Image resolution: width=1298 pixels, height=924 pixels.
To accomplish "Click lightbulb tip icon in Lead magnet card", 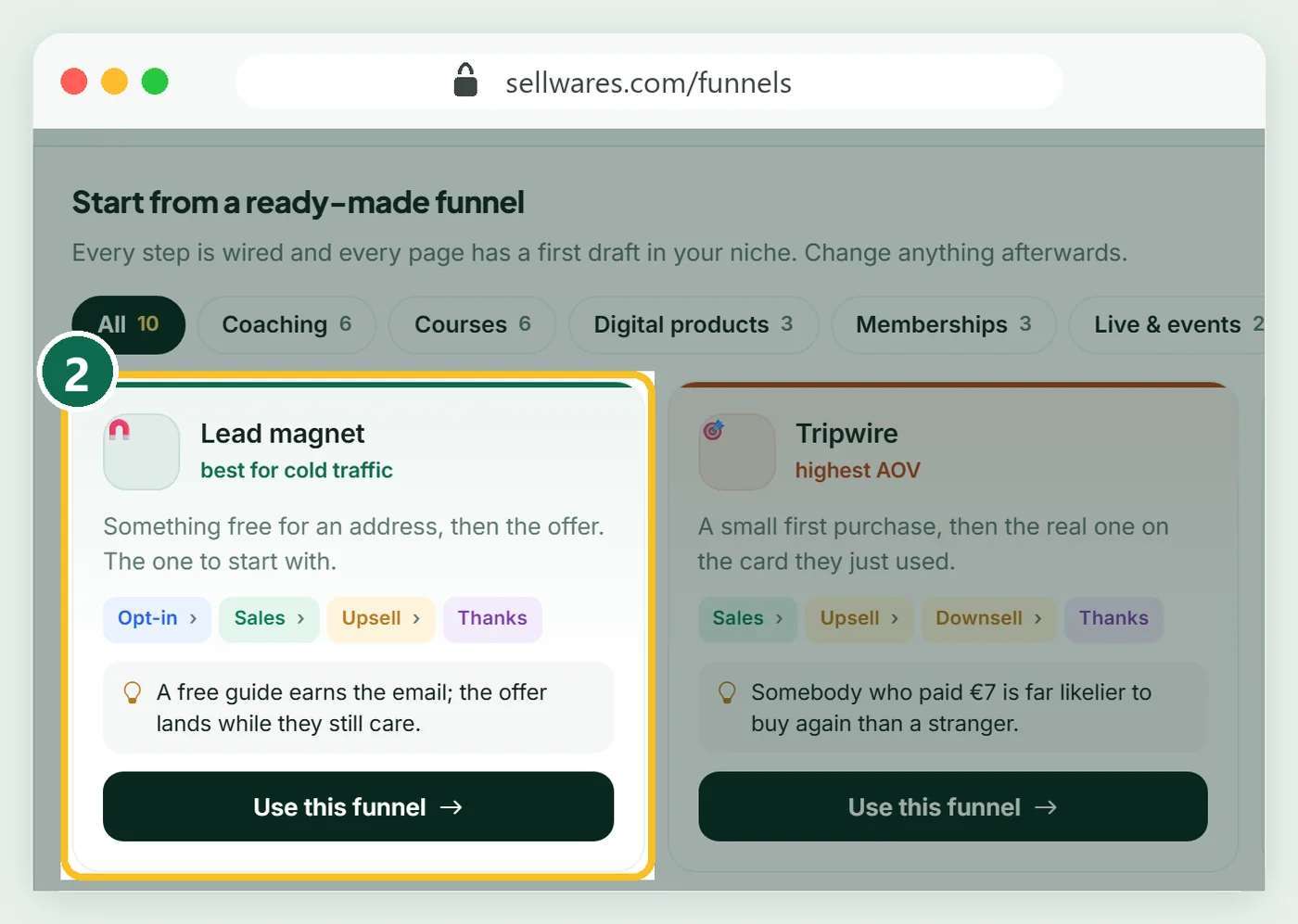I will coord(133,692).
